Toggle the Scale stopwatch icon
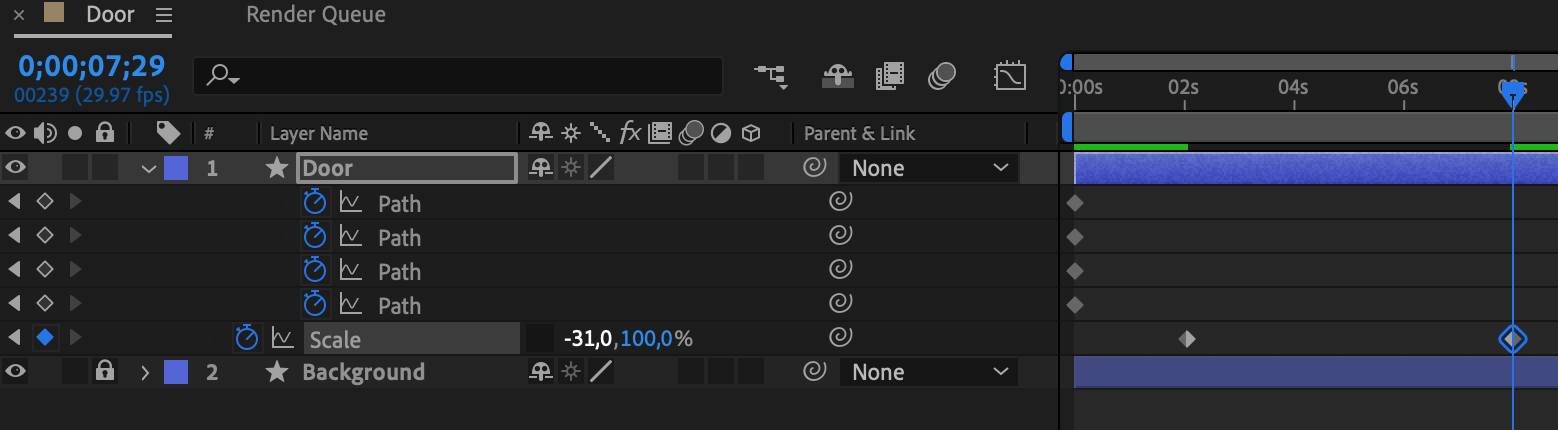Viewport: 1558px width, 430px height. tap(246, 339)
